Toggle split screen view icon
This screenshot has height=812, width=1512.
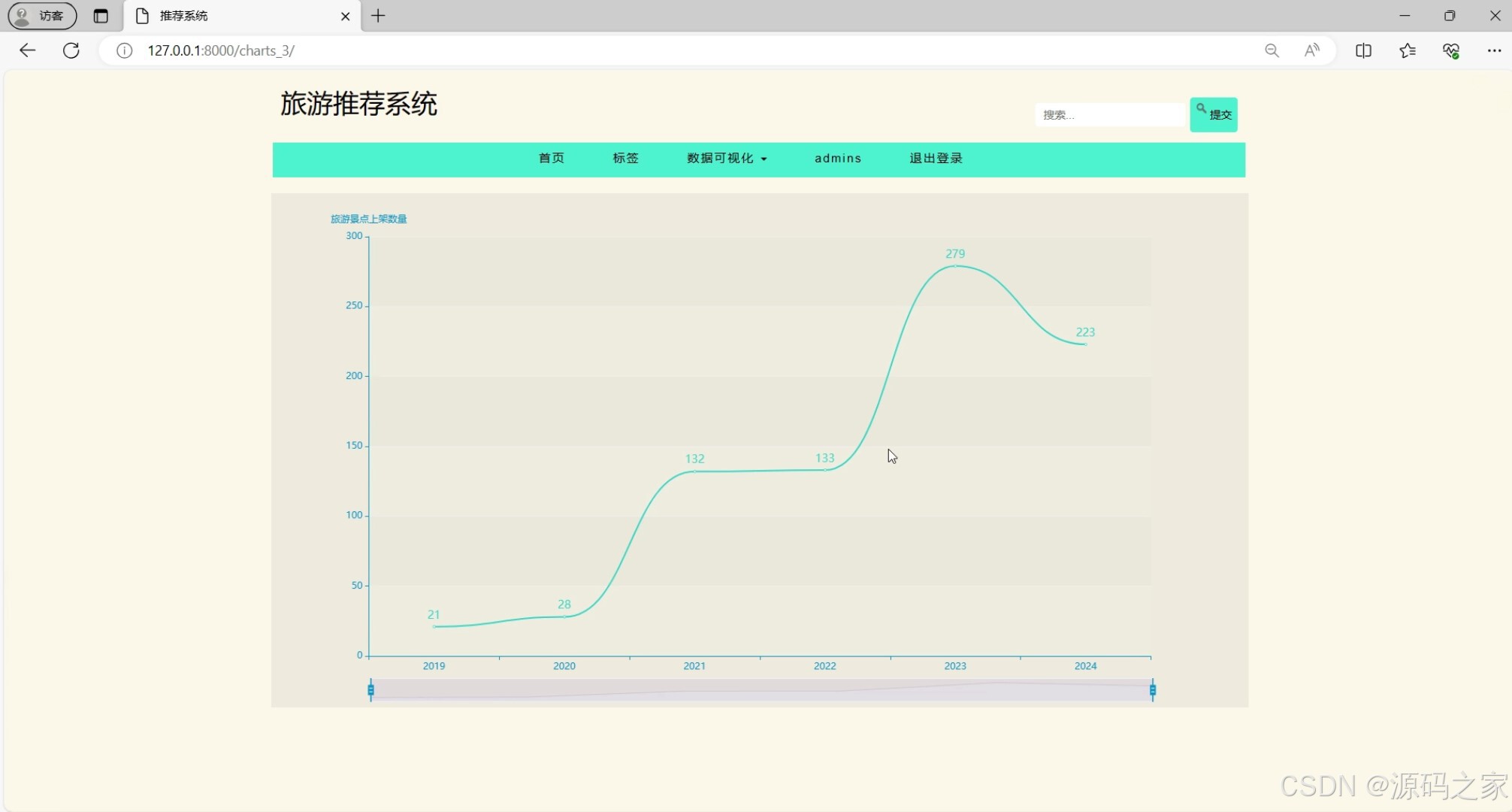click(1363, 50)
